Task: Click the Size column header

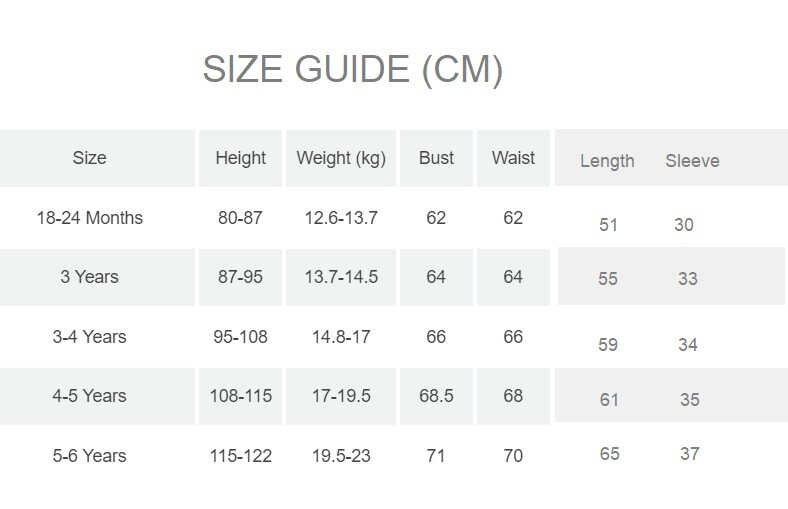Action: point(89,158)
